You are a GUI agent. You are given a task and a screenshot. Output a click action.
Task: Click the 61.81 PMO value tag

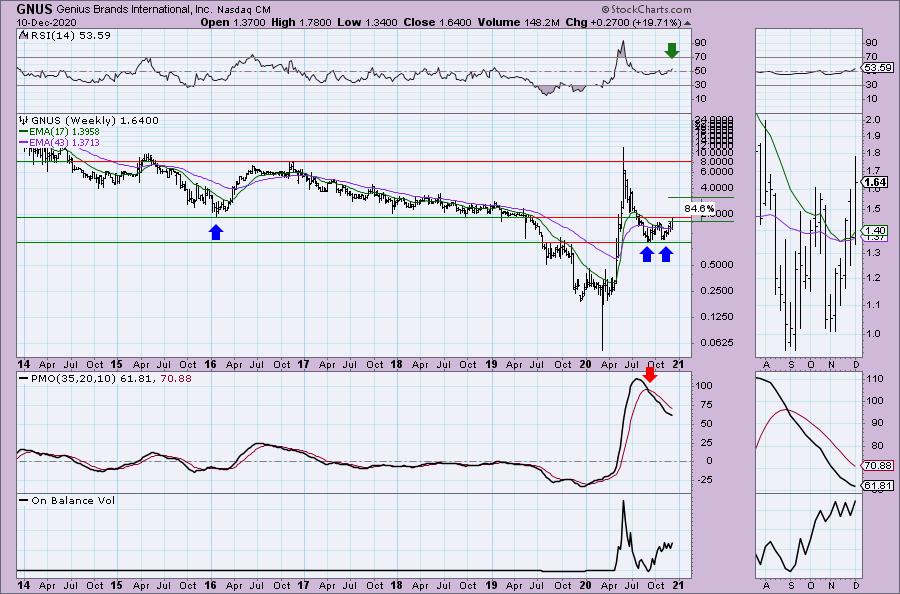point(878,486)
